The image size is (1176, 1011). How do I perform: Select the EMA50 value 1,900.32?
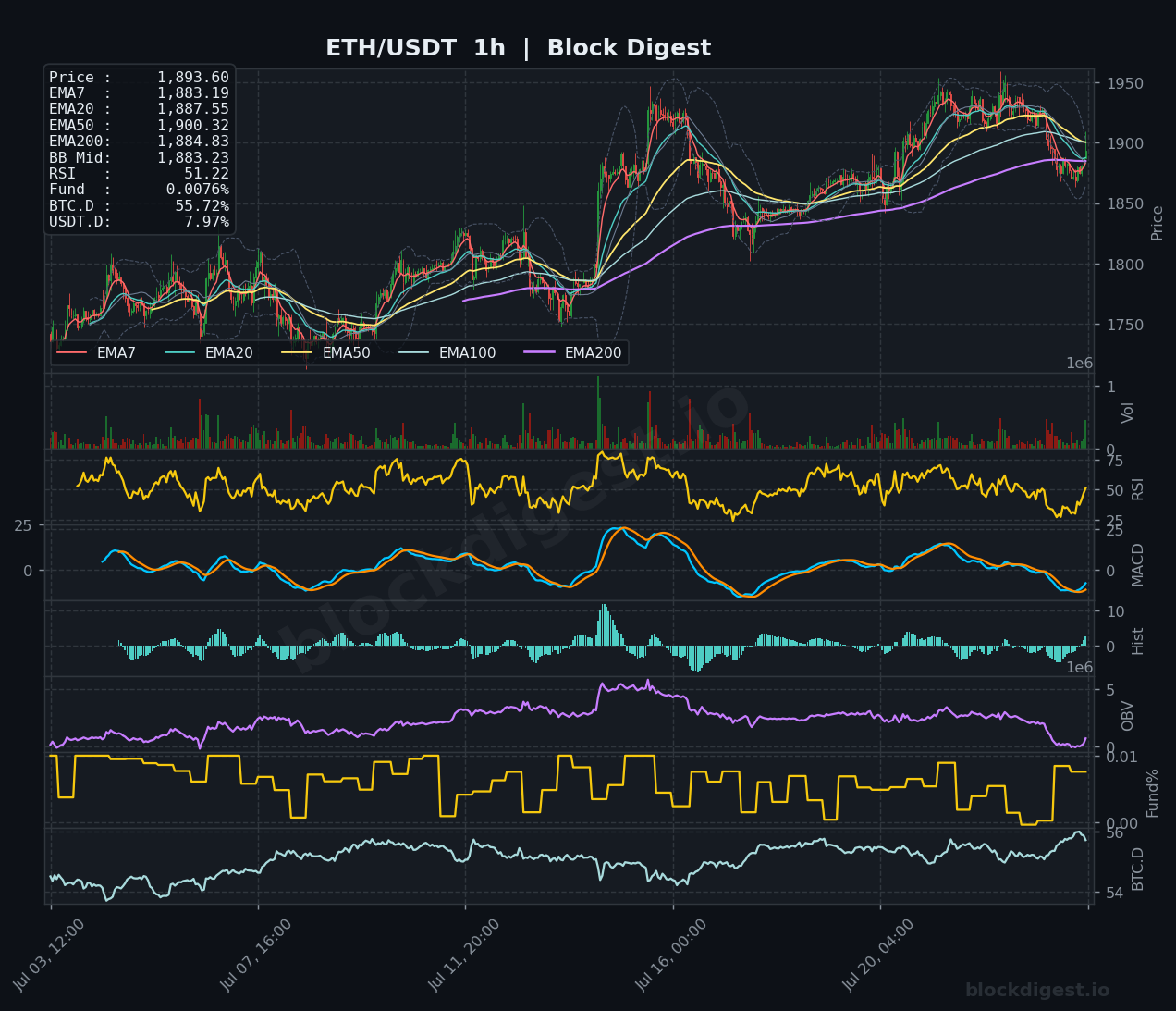[x=192, y=126]
